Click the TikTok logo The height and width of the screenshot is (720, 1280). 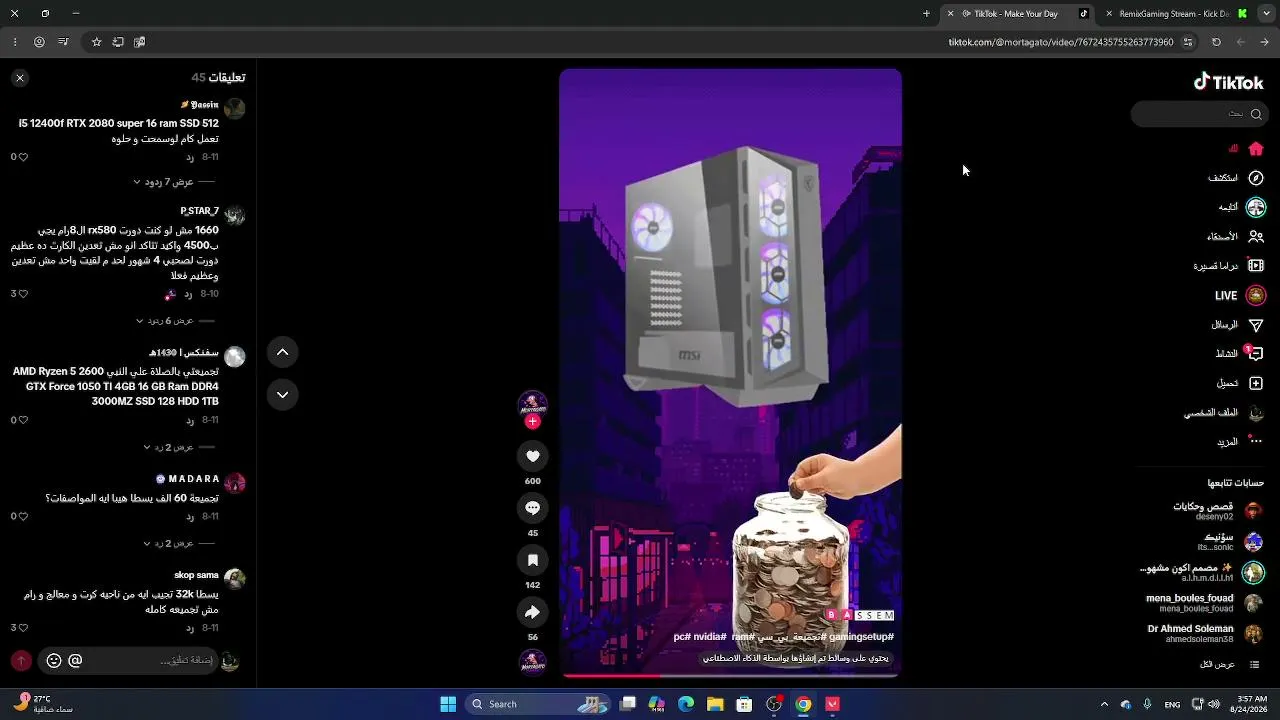1229,82
